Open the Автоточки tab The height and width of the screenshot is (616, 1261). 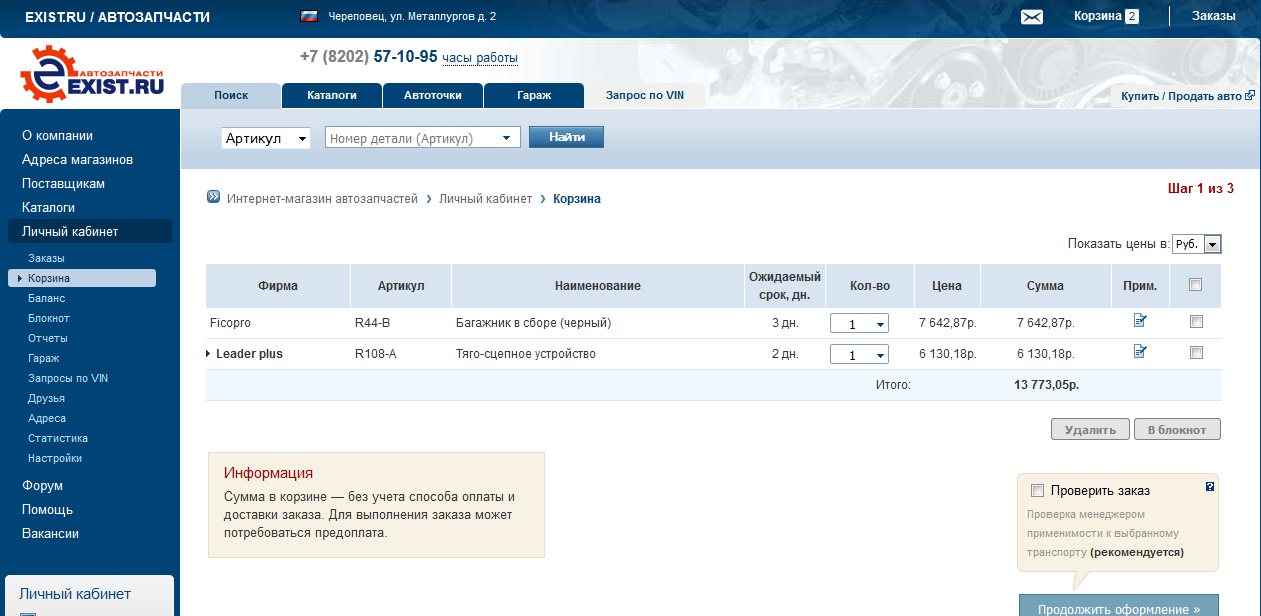pos(432,96)
